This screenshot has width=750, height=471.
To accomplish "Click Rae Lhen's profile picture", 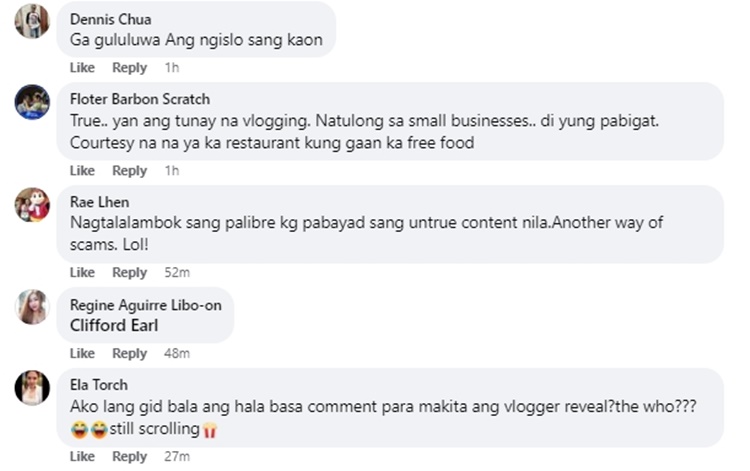I will point(32,205).
